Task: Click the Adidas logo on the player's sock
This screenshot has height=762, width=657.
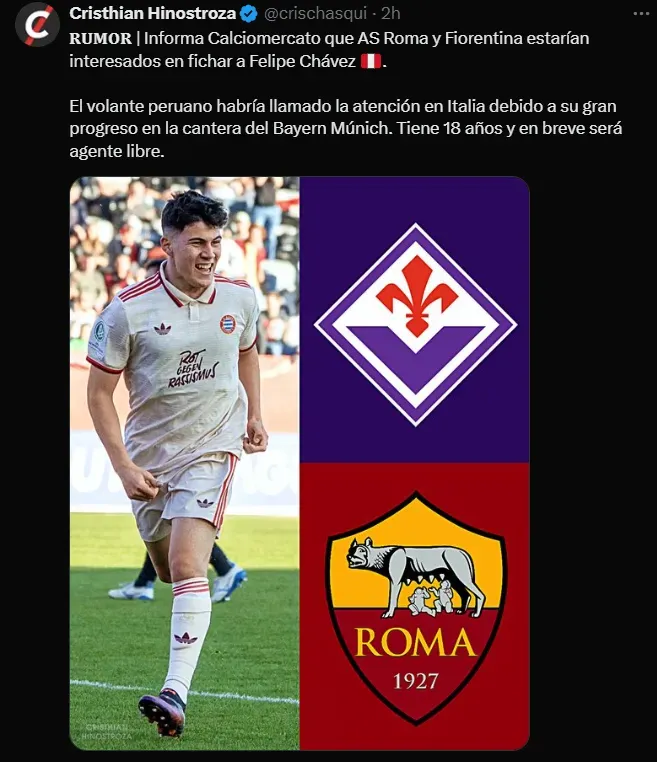Action: pos(186,638)
